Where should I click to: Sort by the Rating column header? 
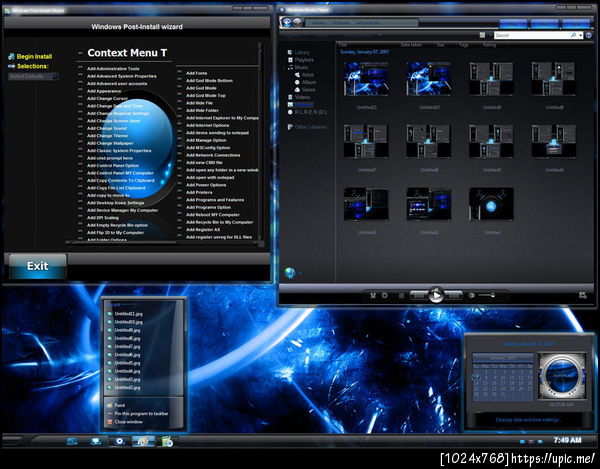(x=489, y=45)
